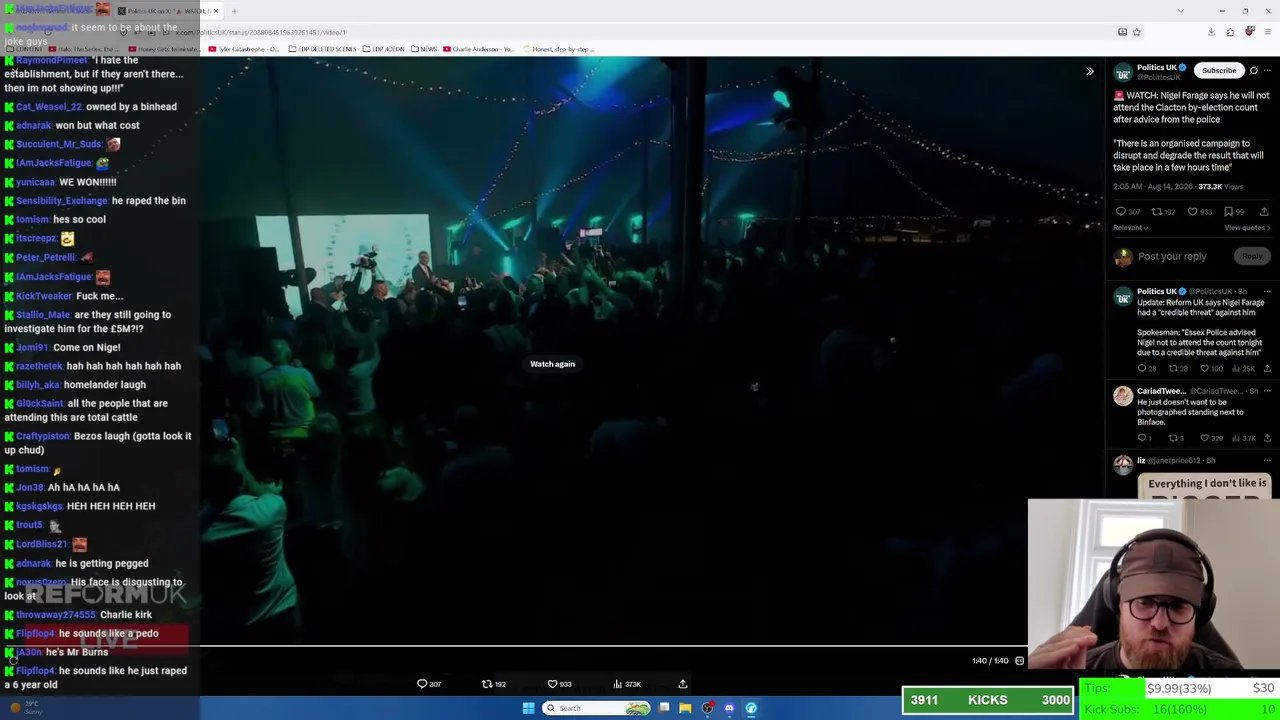Open new browser tab with plus button
The image size is (1280, 720).
(x=234, y=11)
